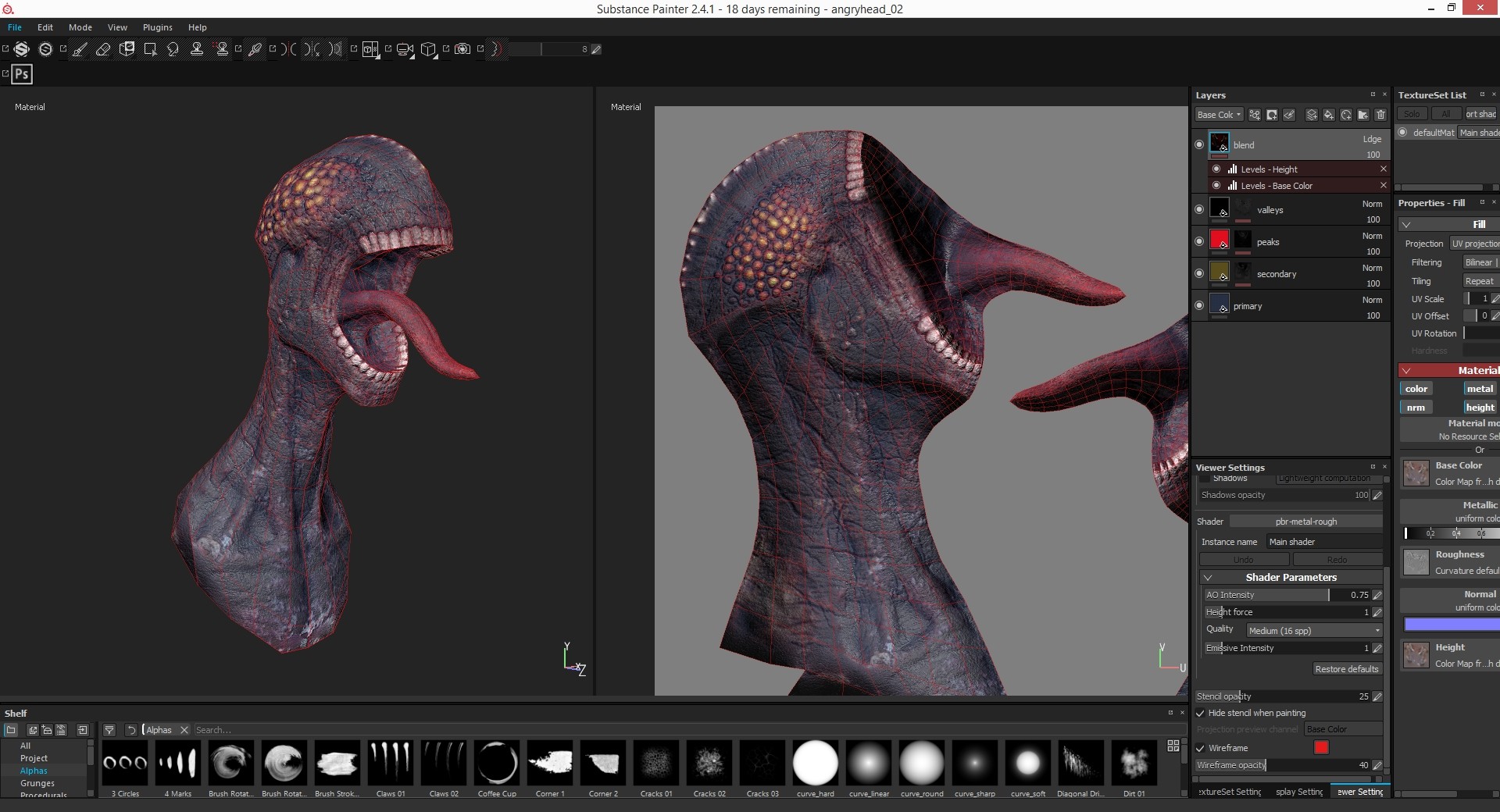Open the File menu
Screen dimensions: 1500x812
pyautogui.click(x=15, y=27)
